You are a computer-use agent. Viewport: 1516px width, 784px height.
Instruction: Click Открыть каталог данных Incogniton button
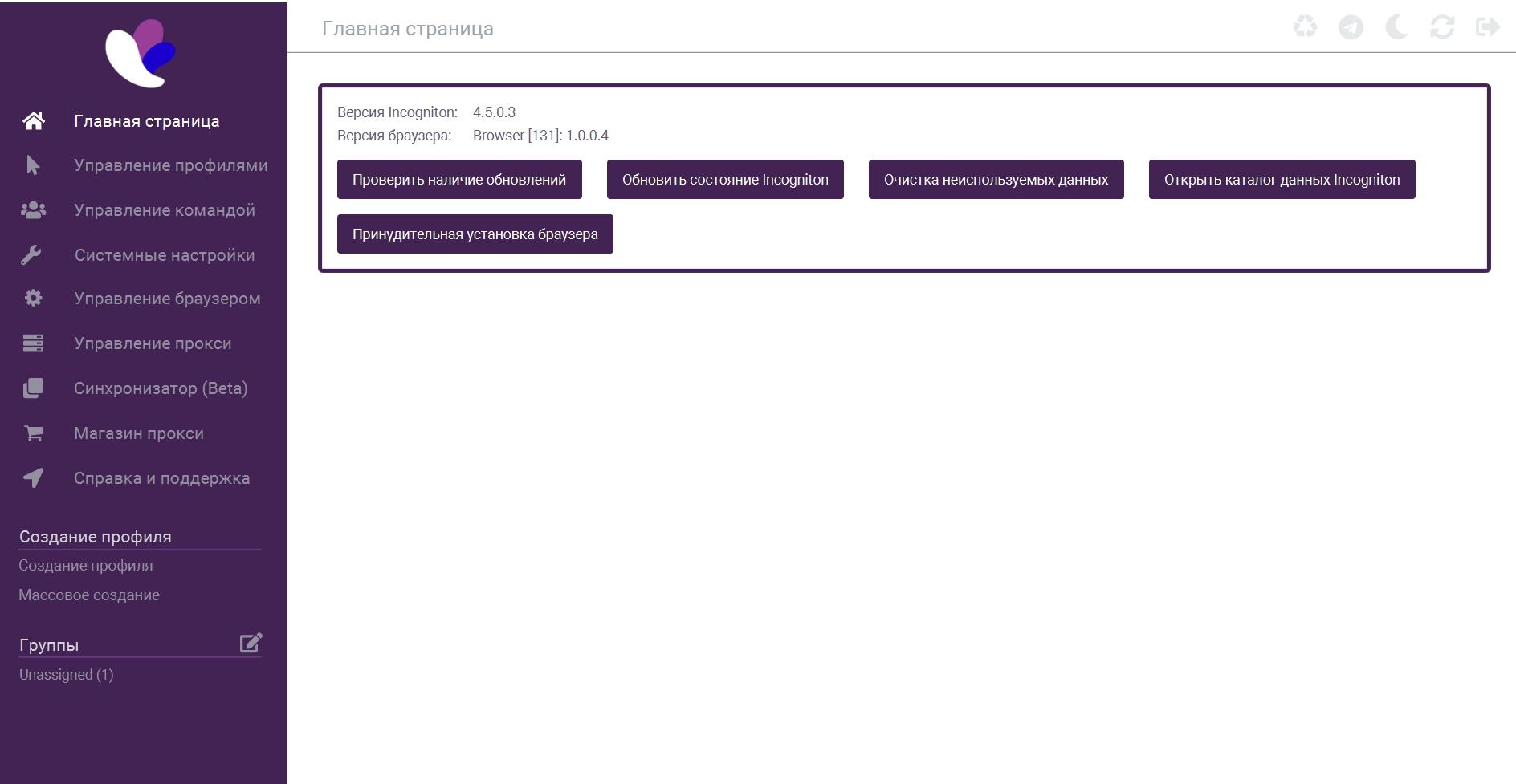pos(1282,180)
